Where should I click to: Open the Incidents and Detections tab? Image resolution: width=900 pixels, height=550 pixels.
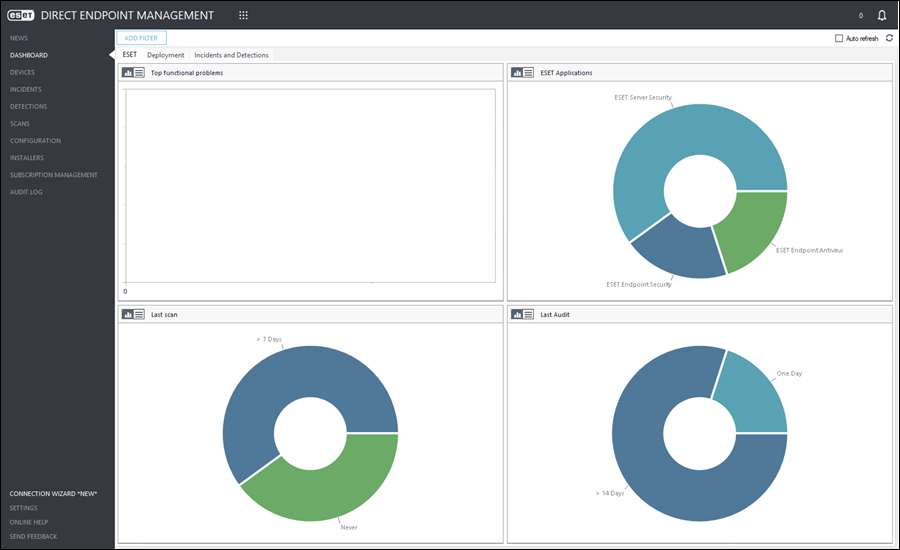tap(231, 55)
